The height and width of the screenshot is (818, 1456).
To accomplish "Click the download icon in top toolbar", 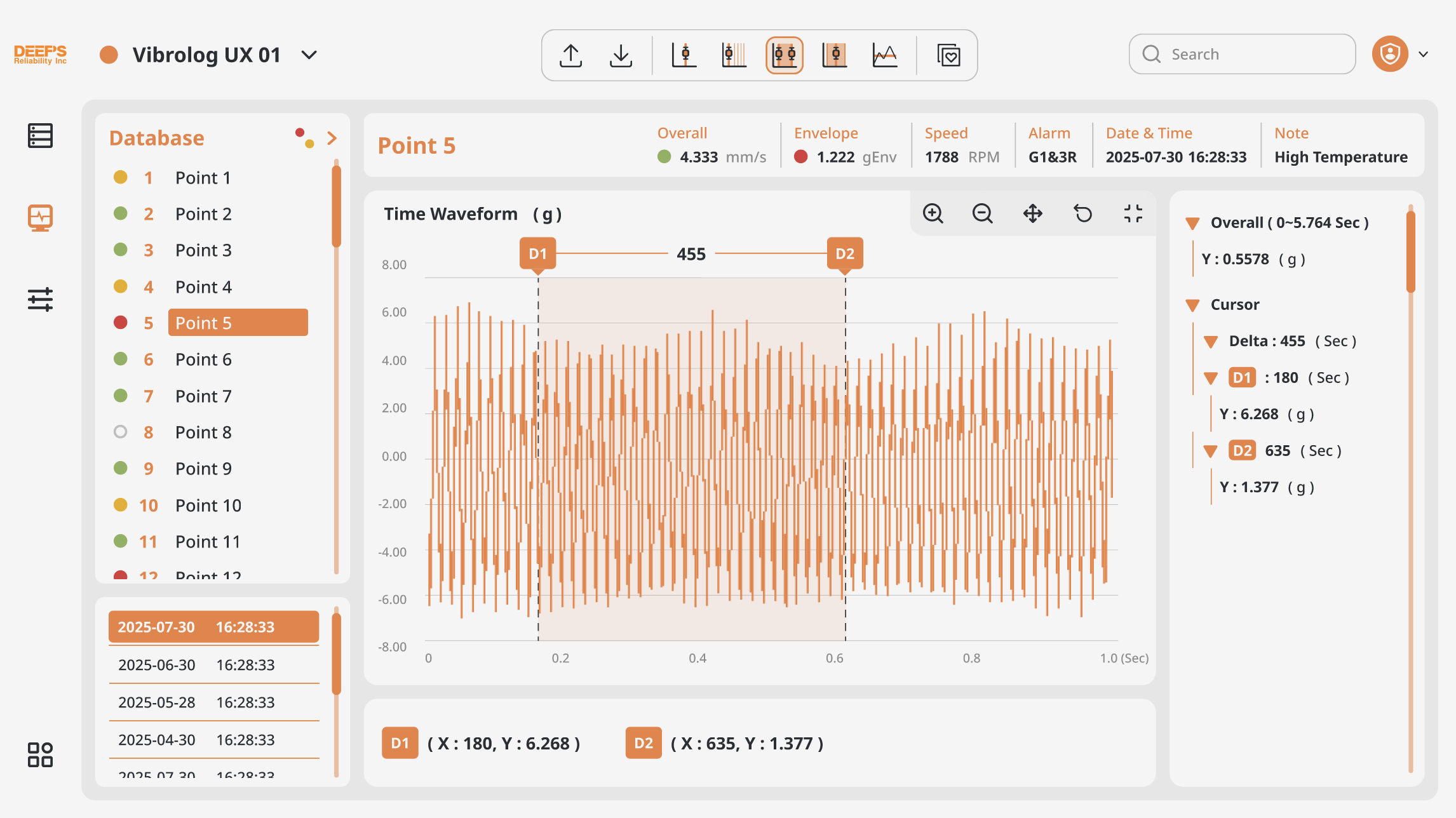I will [x=621, y=55].
